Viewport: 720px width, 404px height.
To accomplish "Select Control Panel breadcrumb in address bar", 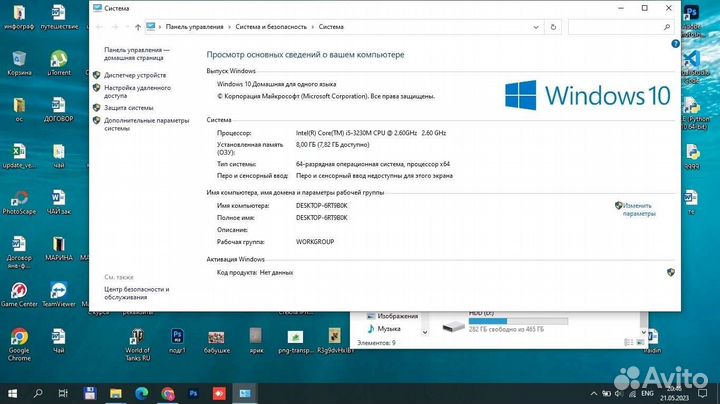I will (194, 27).
